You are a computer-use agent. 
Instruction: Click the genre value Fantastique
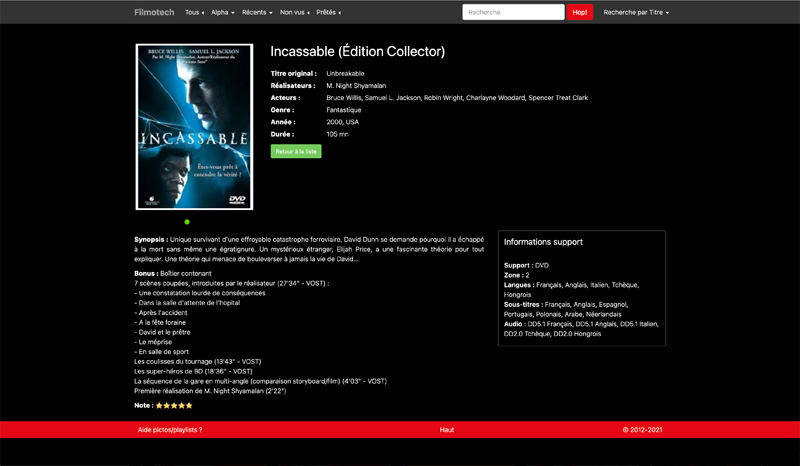pos(344,110)
